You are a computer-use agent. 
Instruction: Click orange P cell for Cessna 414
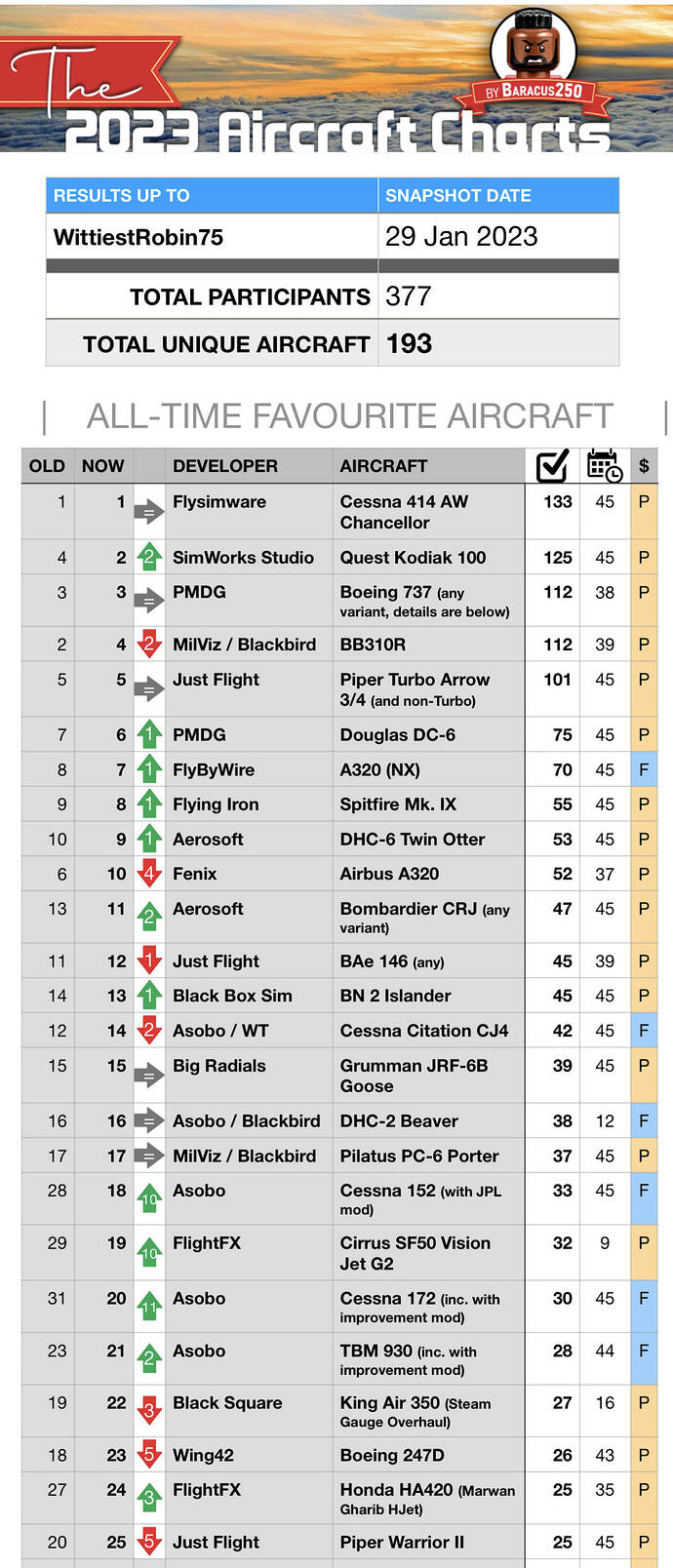(644, 512)
